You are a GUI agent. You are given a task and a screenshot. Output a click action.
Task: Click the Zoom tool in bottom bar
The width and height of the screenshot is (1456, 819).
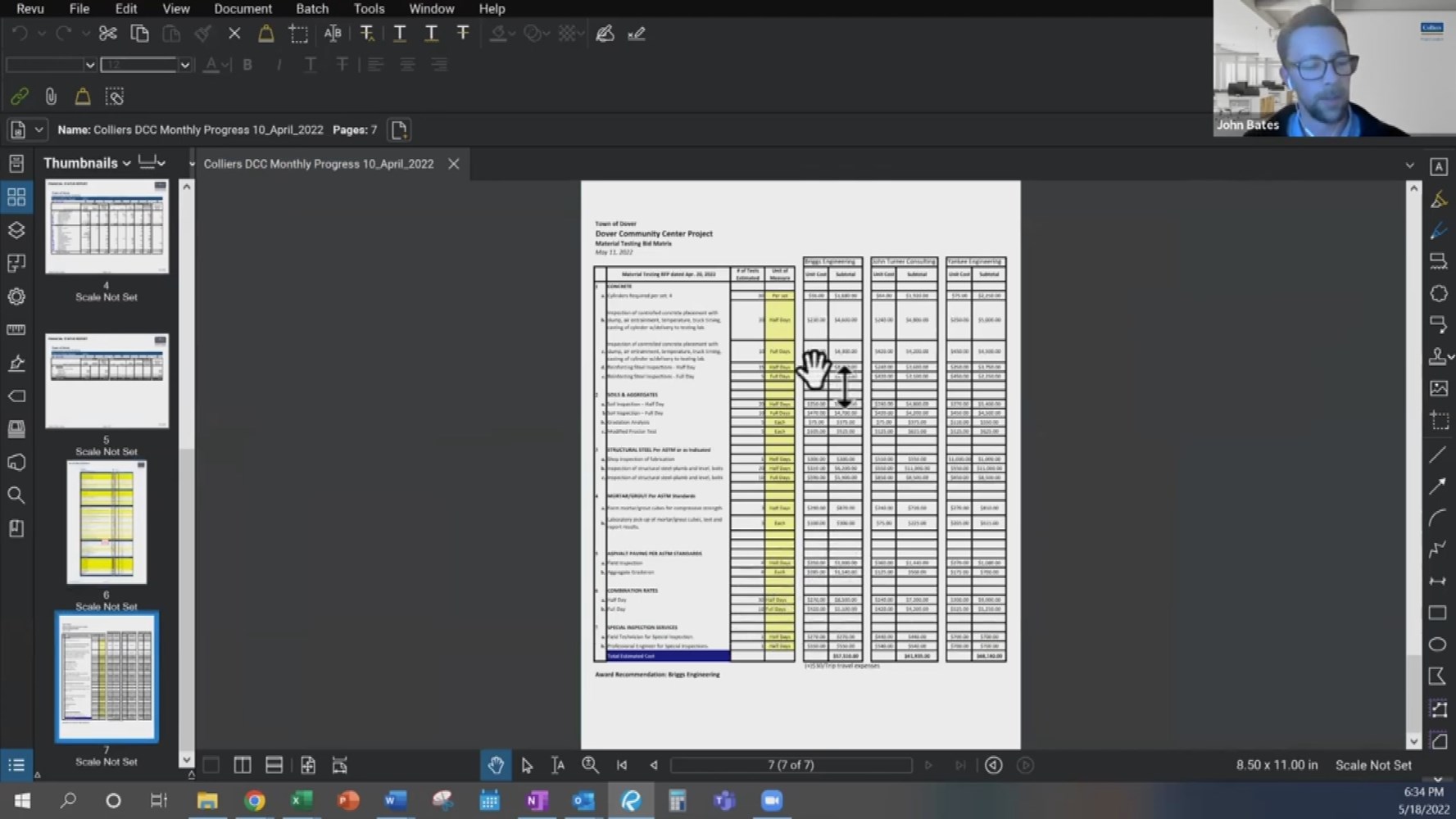point(590,765)
